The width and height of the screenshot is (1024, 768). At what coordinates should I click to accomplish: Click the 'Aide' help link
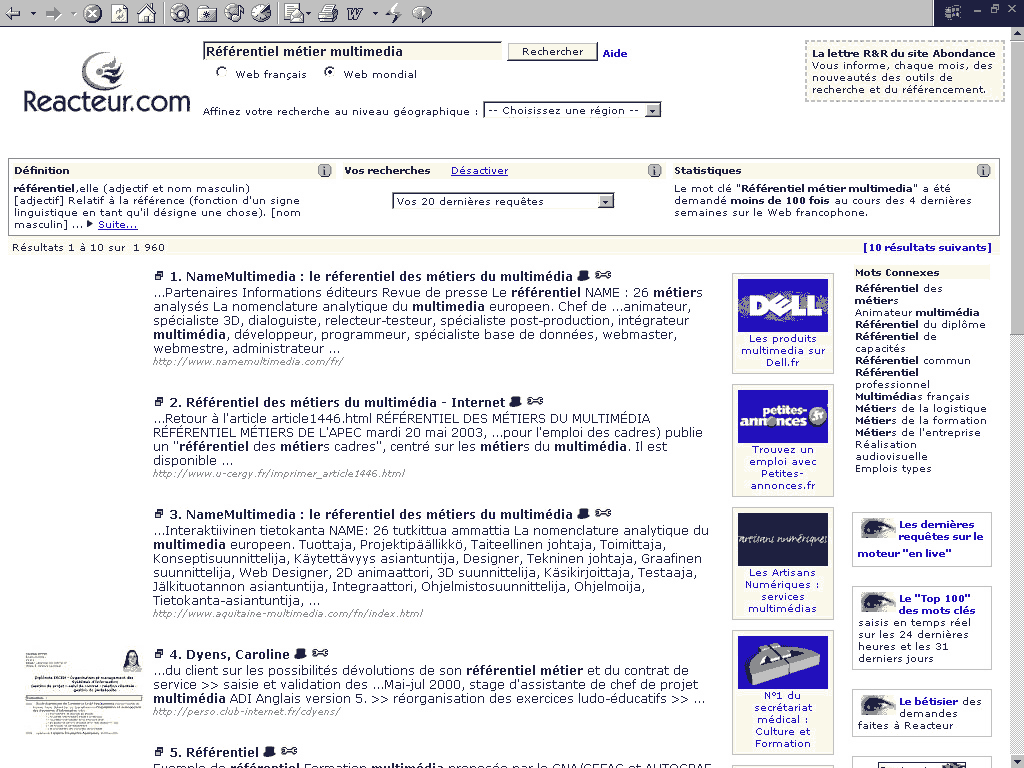click(615, 53)
